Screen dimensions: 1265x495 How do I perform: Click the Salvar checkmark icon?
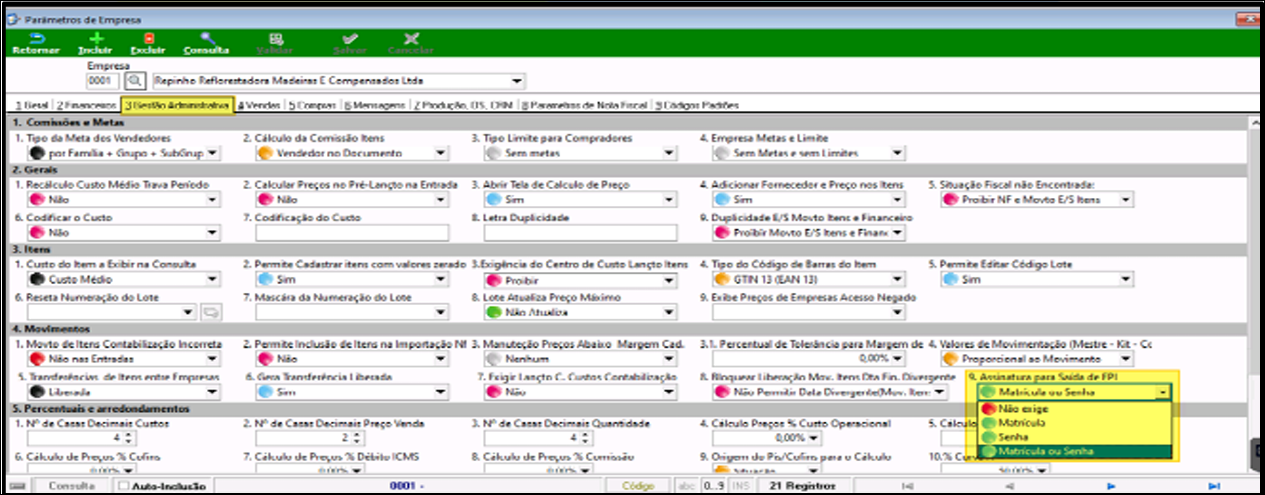pos(350,38)
